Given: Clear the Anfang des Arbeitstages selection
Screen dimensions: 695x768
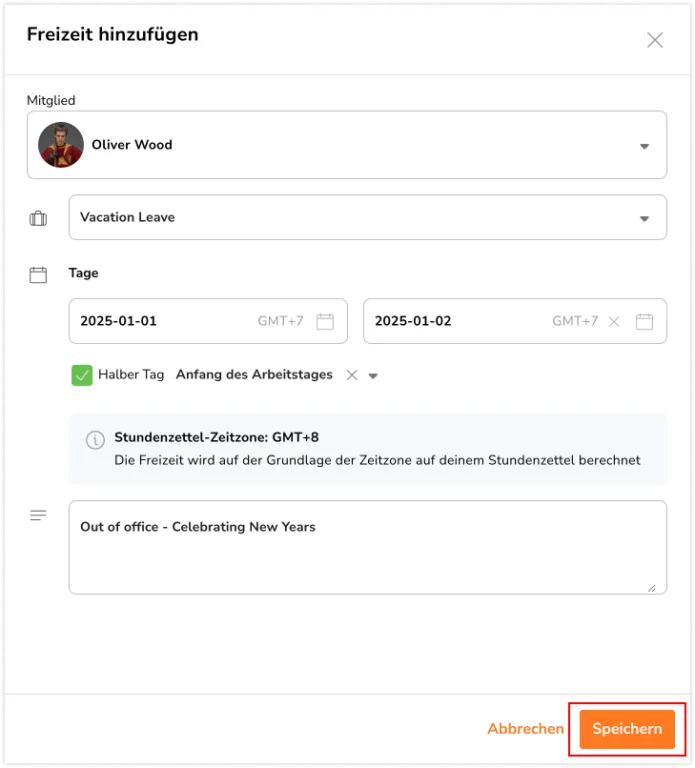Looking at the screenshot, I should tap(352, 375).
